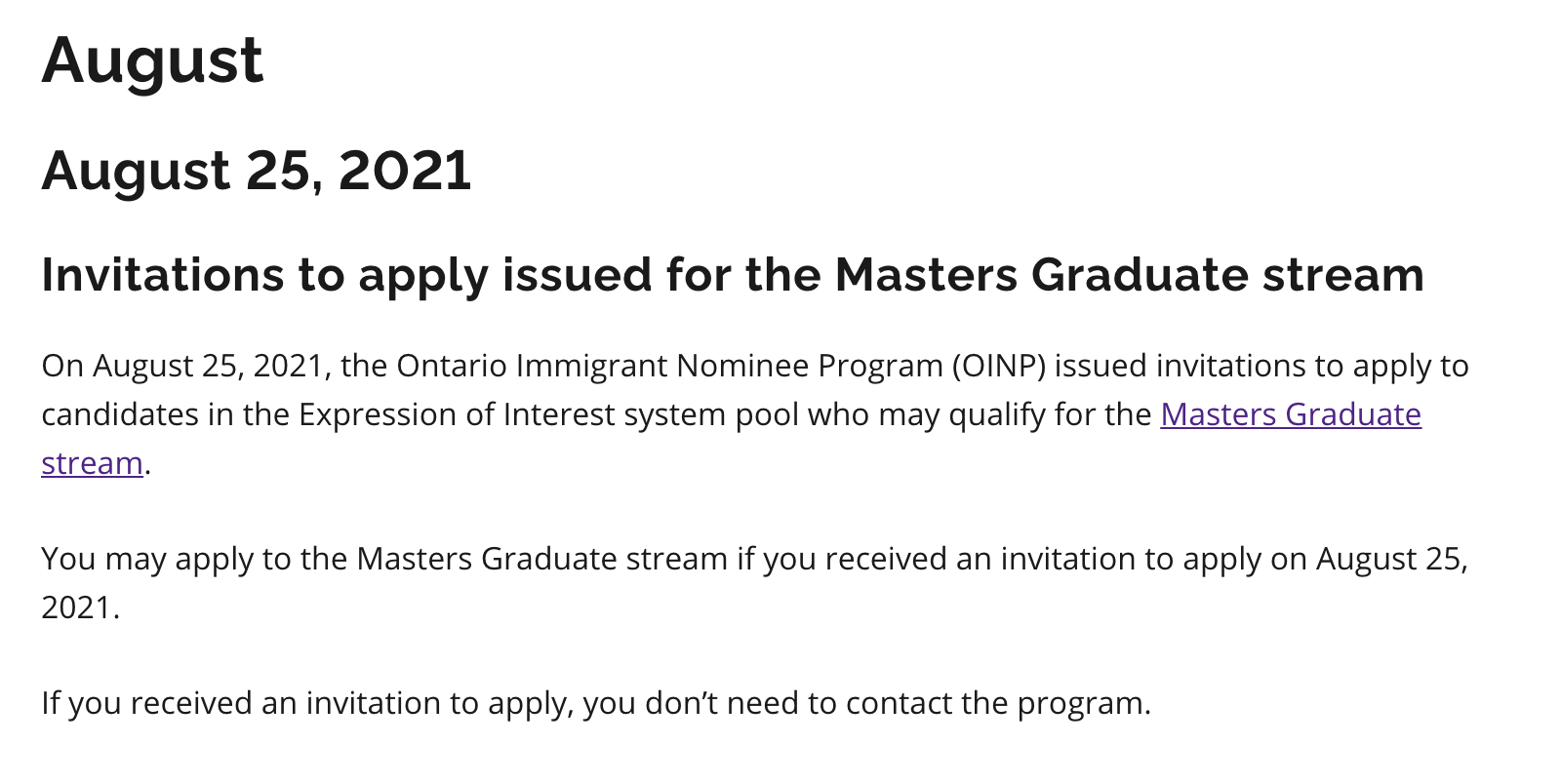The width and height of the screenshot is (1561, 784).
Task: Click the word "Masters" in the bold subheading
Action: [925, 275]
